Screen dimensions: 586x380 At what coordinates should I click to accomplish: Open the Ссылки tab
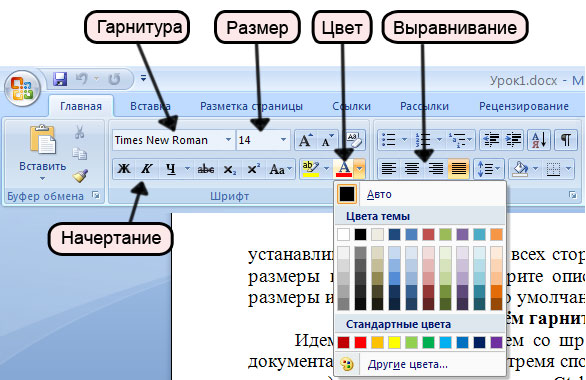[x=351, y=106]
